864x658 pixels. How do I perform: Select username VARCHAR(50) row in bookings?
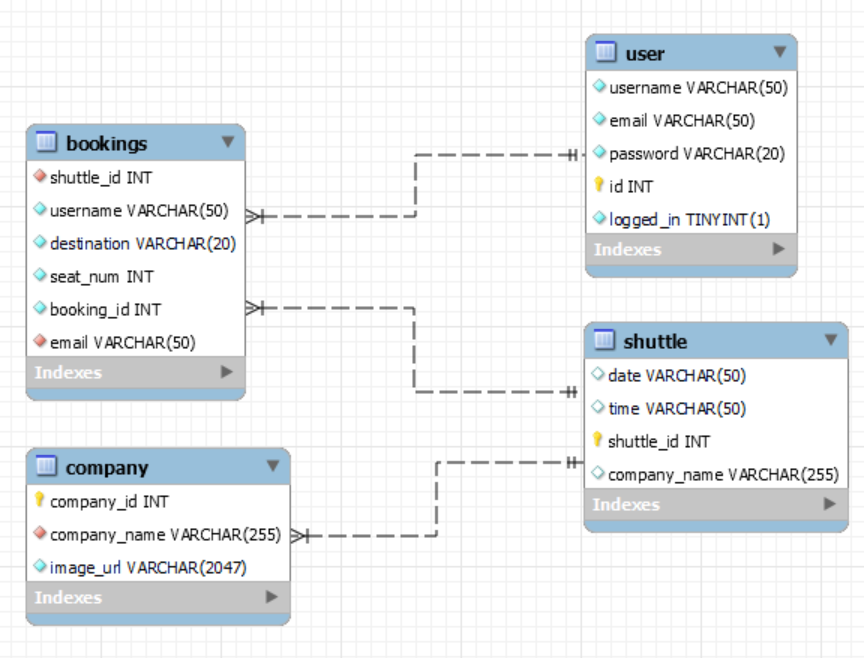(x=136, y=211)
